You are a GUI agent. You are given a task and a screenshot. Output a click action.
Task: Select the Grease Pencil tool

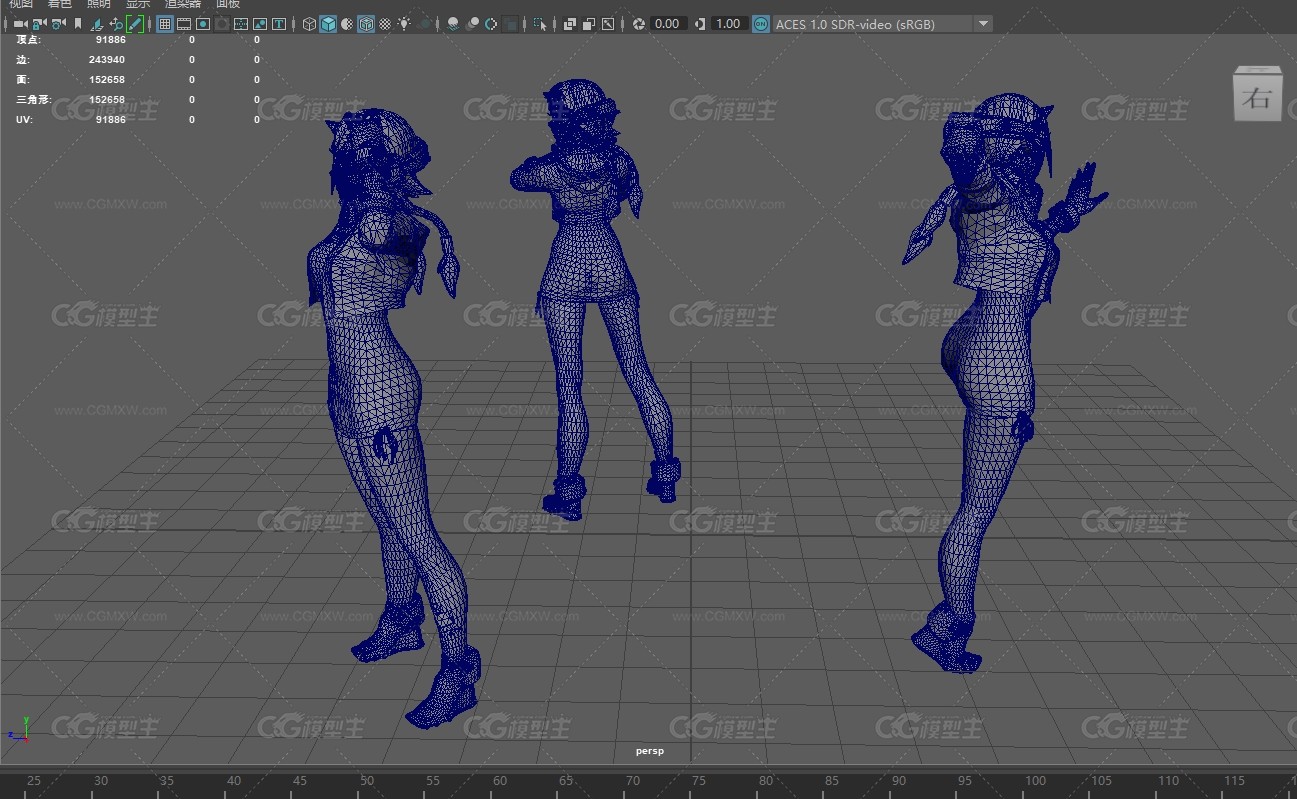[x=135, y=23]
